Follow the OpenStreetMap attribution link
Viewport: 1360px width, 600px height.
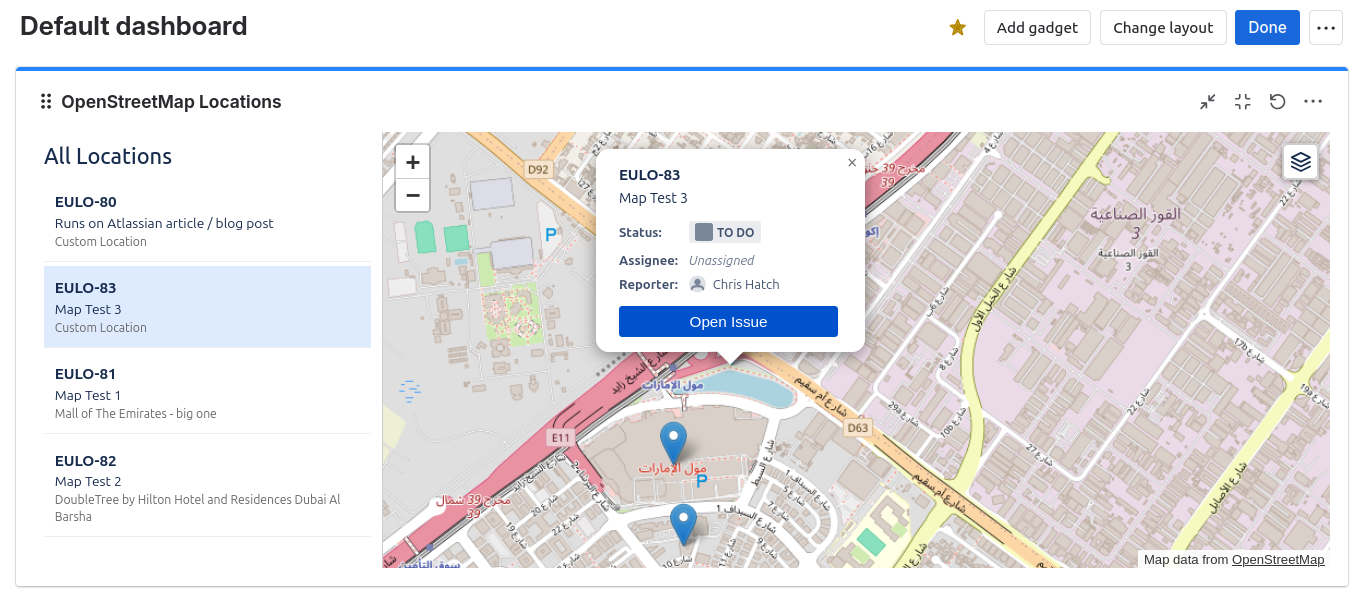[1277, 560]
